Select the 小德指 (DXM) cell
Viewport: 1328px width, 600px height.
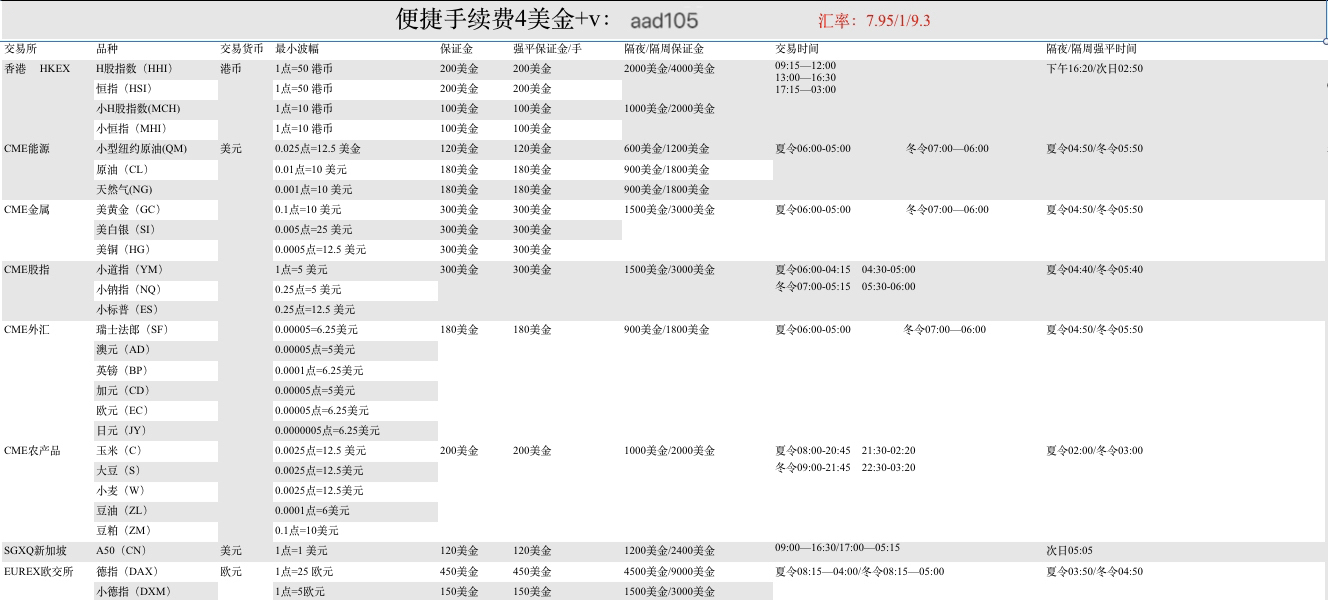click(x=134, y=592)
